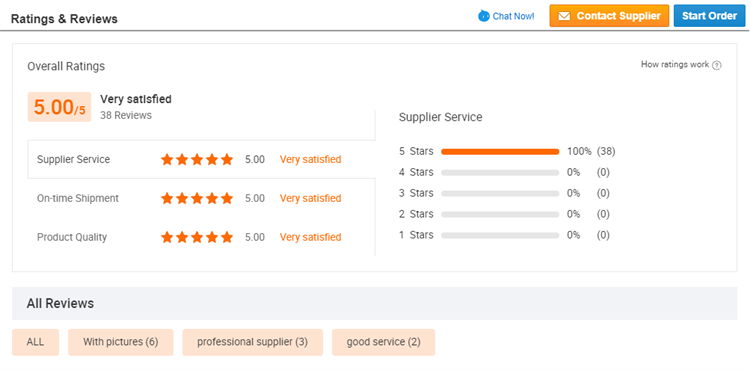750x370 pixels.
Task: Click the Supplier Service star rating icons
Action: click(x=197, y=160)
